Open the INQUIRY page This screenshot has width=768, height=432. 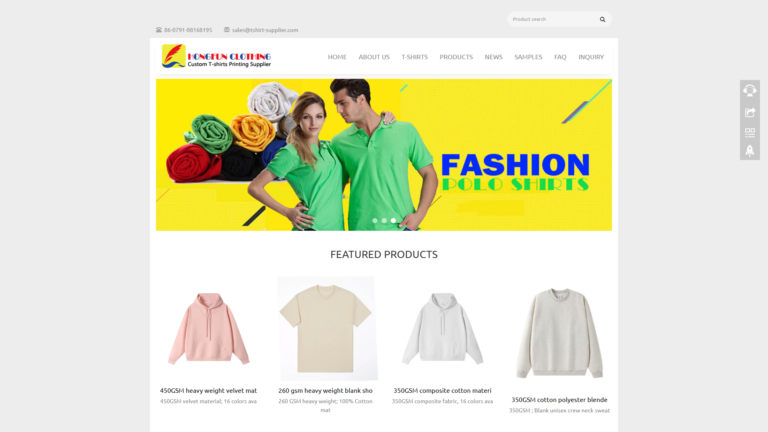591,57
